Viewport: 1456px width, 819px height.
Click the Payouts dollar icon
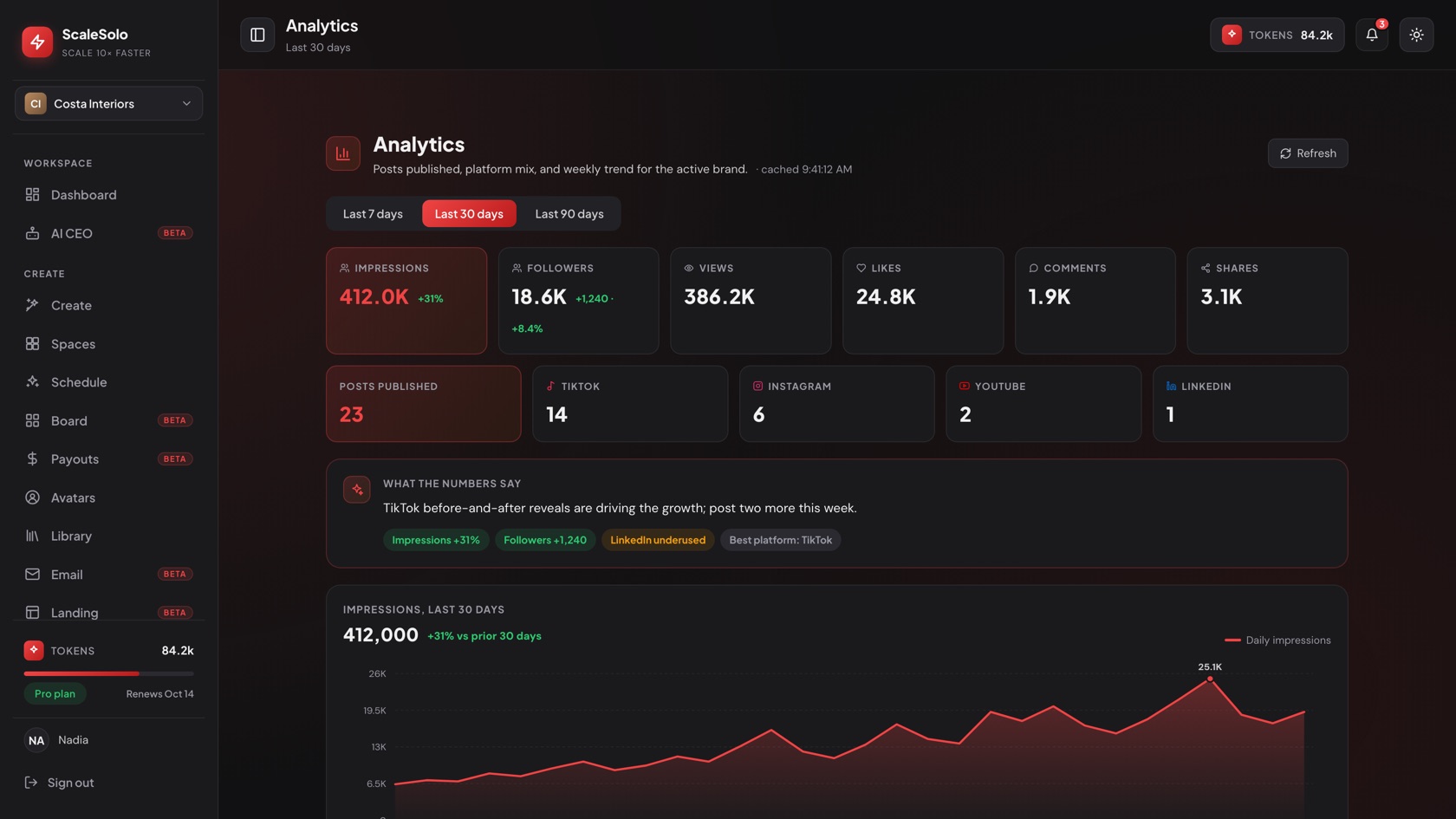(32, 458)
